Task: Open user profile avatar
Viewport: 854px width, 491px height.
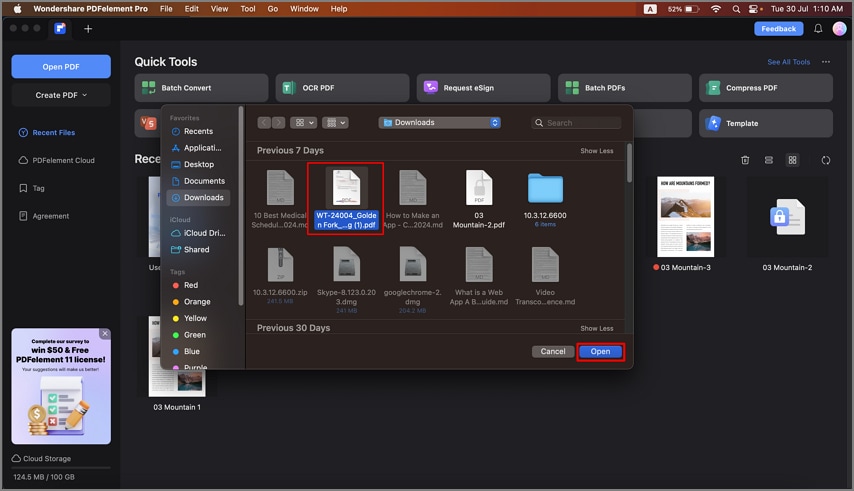Action: point(839,29)
